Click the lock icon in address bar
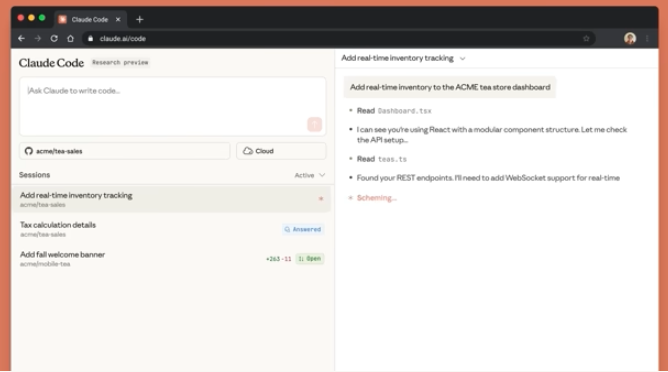 (90, 38)
